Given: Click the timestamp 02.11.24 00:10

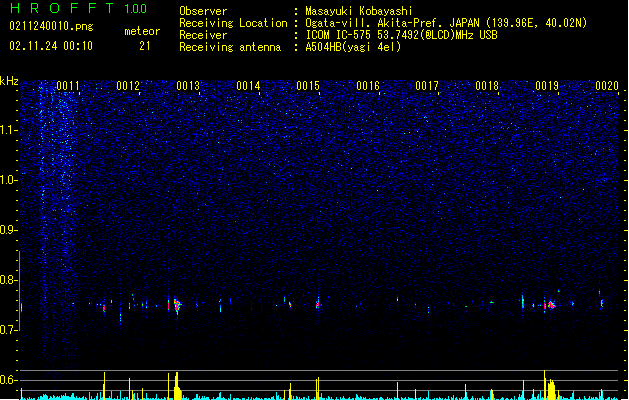Looking at the screenshot, I should 51,46.
